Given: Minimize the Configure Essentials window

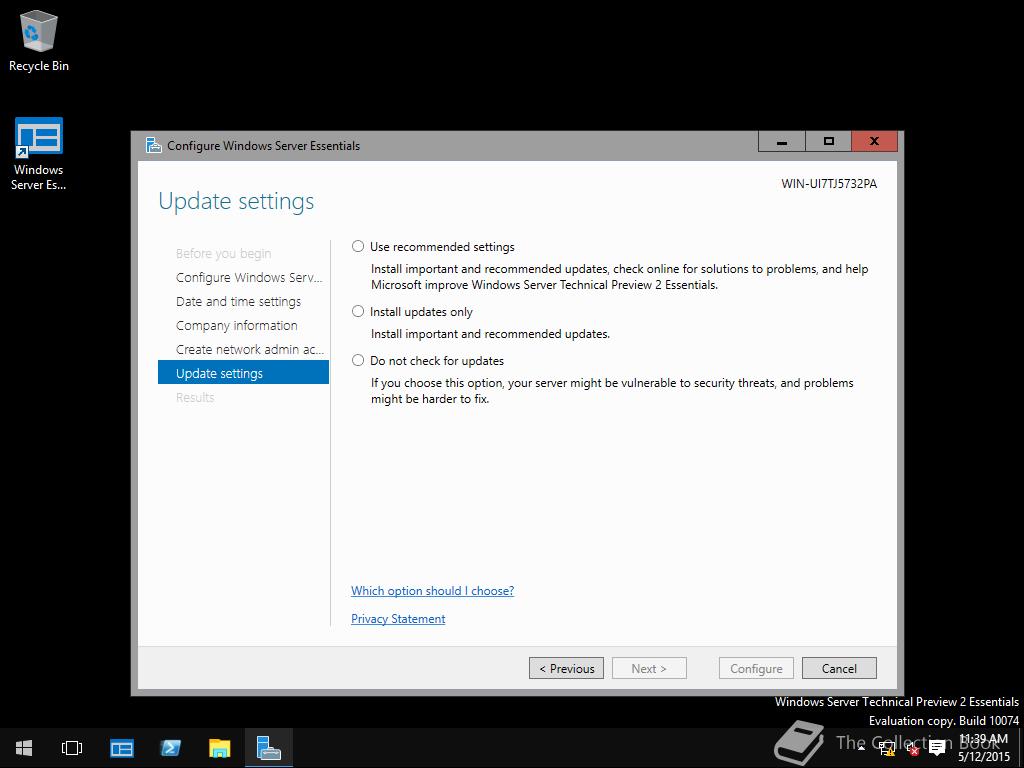Looking at the screenshot, I should coord(782,142).
